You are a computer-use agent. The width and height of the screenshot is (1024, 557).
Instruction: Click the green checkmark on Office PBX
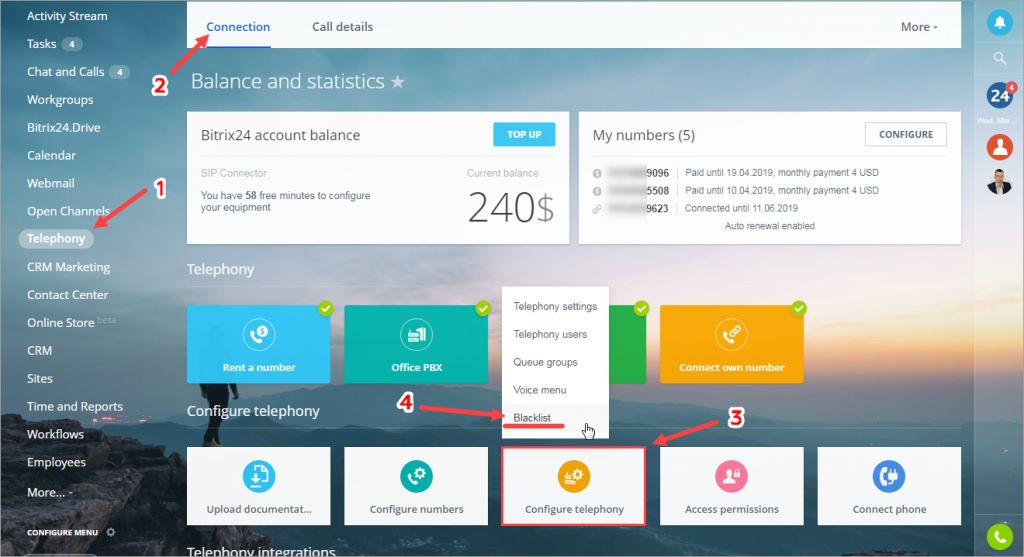point(483,308)
